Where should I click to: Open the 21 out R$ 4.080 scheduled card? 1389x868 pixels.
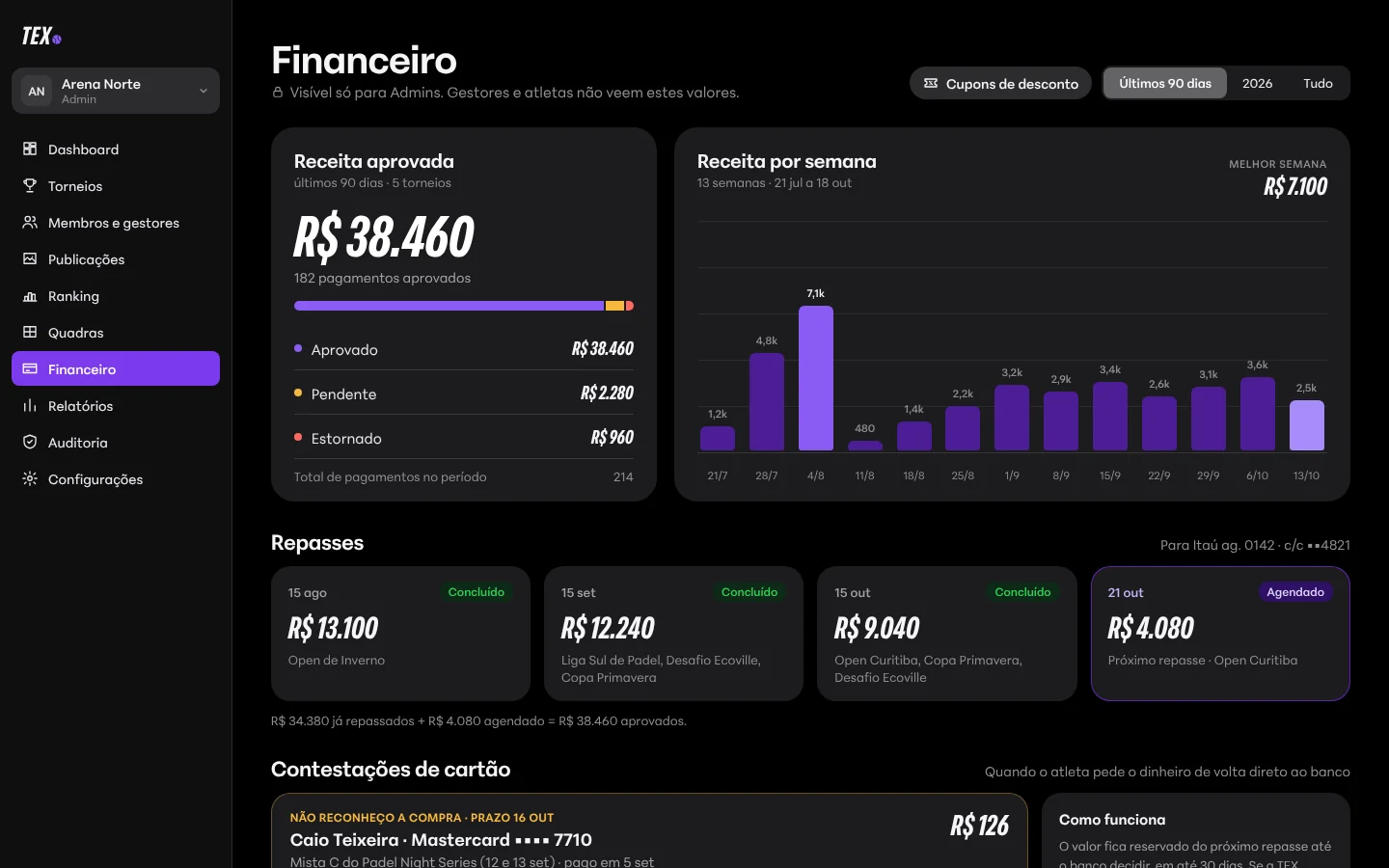tap(1220, 634)
